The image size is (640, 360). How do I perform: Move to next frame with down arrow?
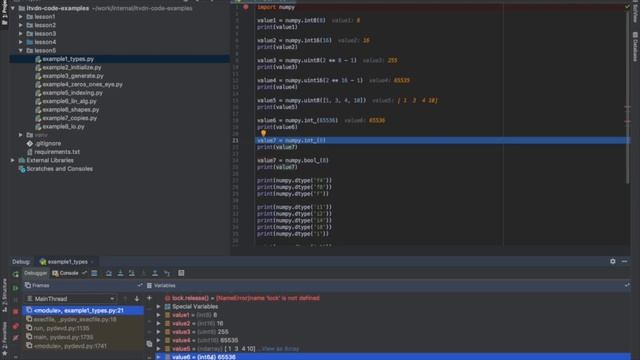click(x=137, y=299)
